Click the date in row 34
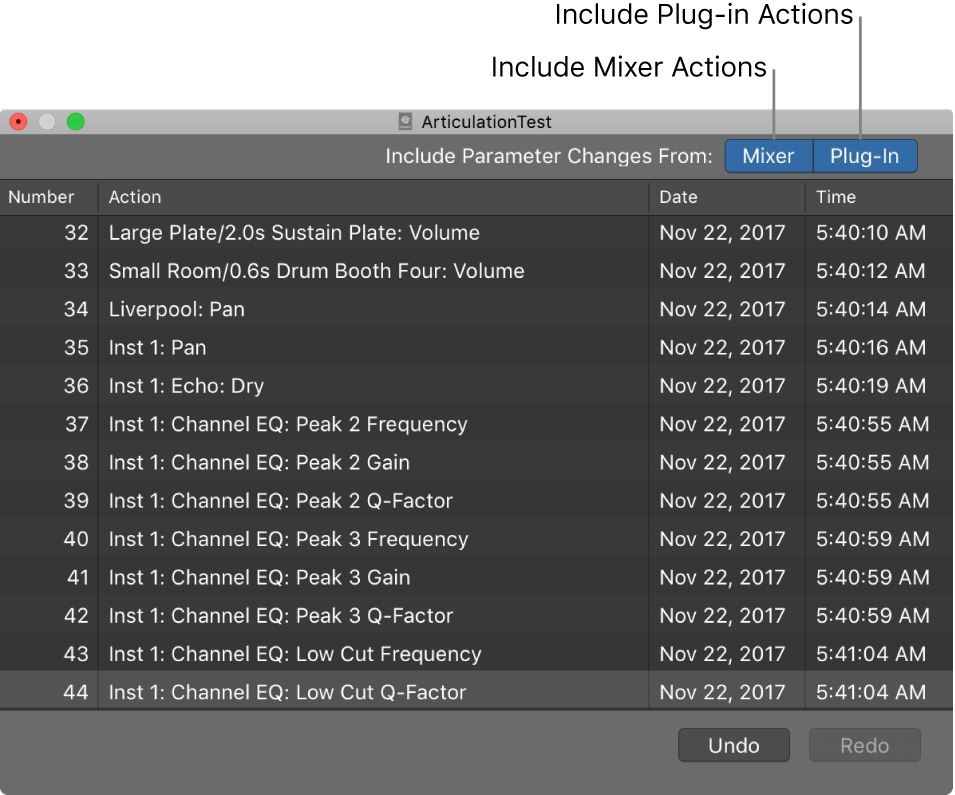Image resolution: width=955 pixels, height=795 pixels. 722,309
